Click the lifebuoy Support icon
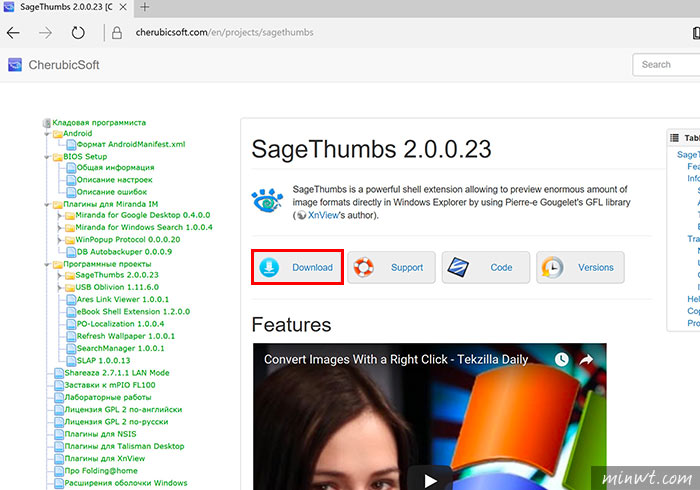 (x=364, y=267)
